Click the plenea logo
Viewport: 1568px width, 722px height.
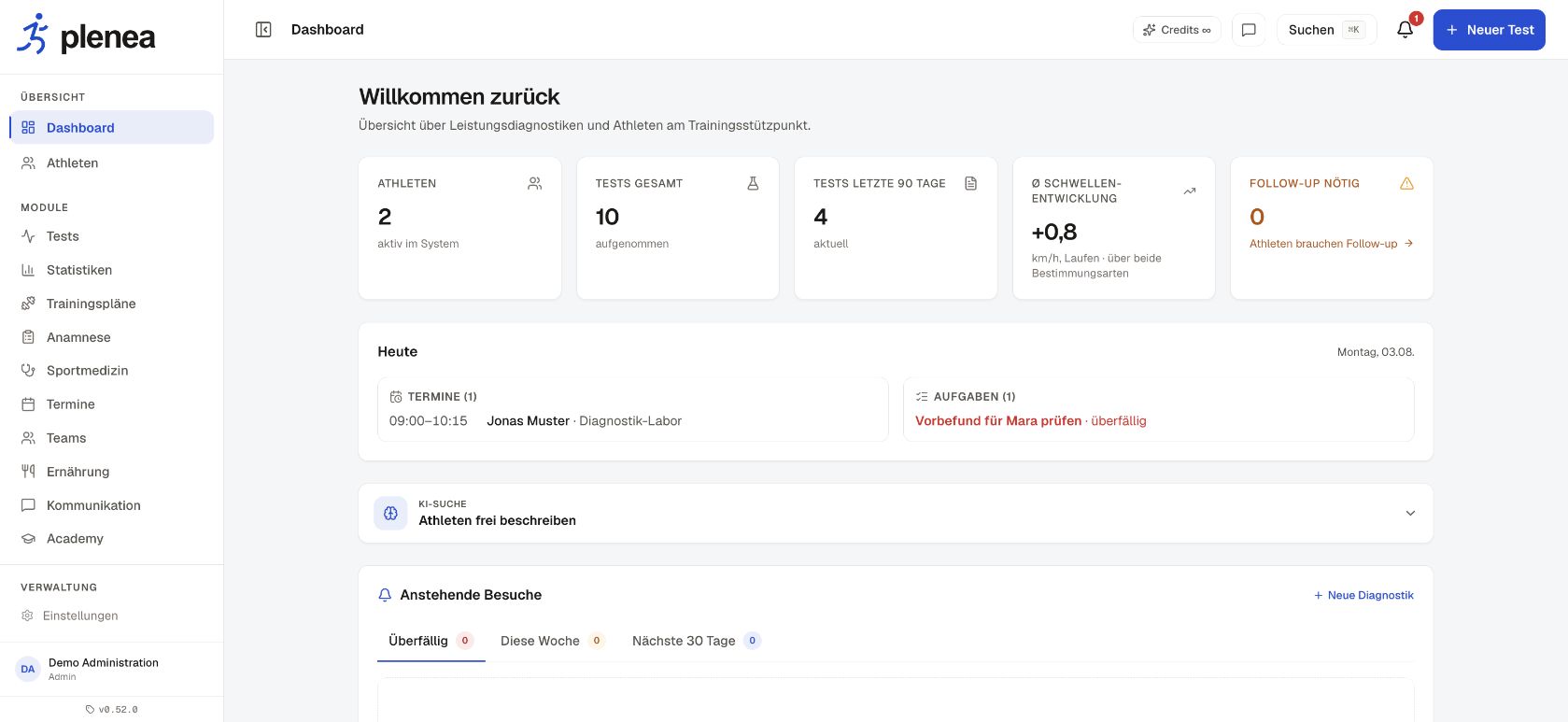point(86,35)
